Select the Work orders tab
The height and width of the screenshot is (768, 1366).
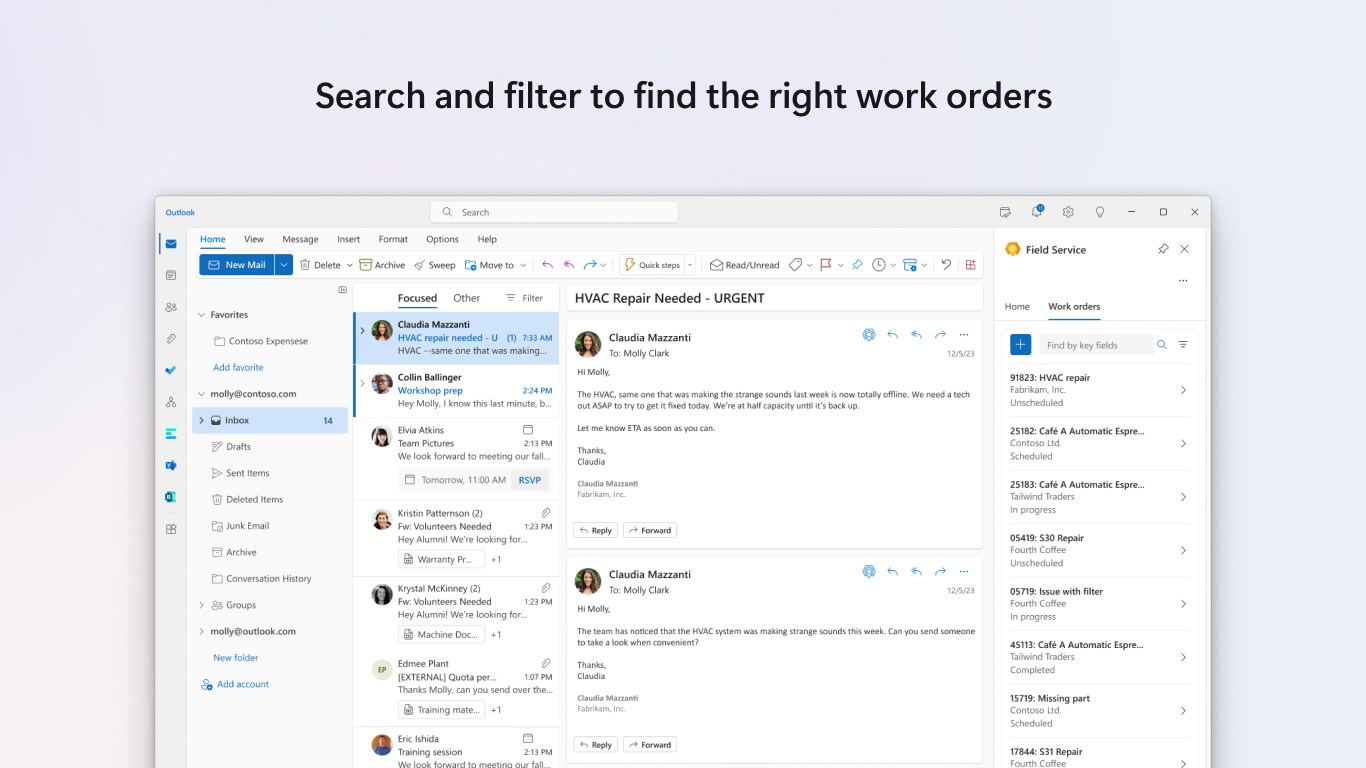pos(1074,307)
